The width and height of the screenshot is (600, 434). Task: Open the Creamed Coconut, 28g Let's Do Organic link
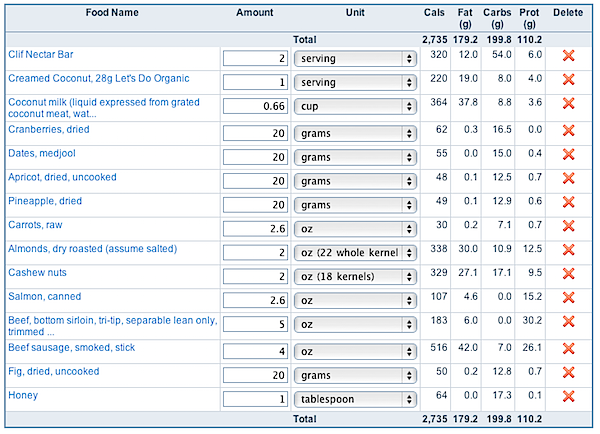click(99, 78)
